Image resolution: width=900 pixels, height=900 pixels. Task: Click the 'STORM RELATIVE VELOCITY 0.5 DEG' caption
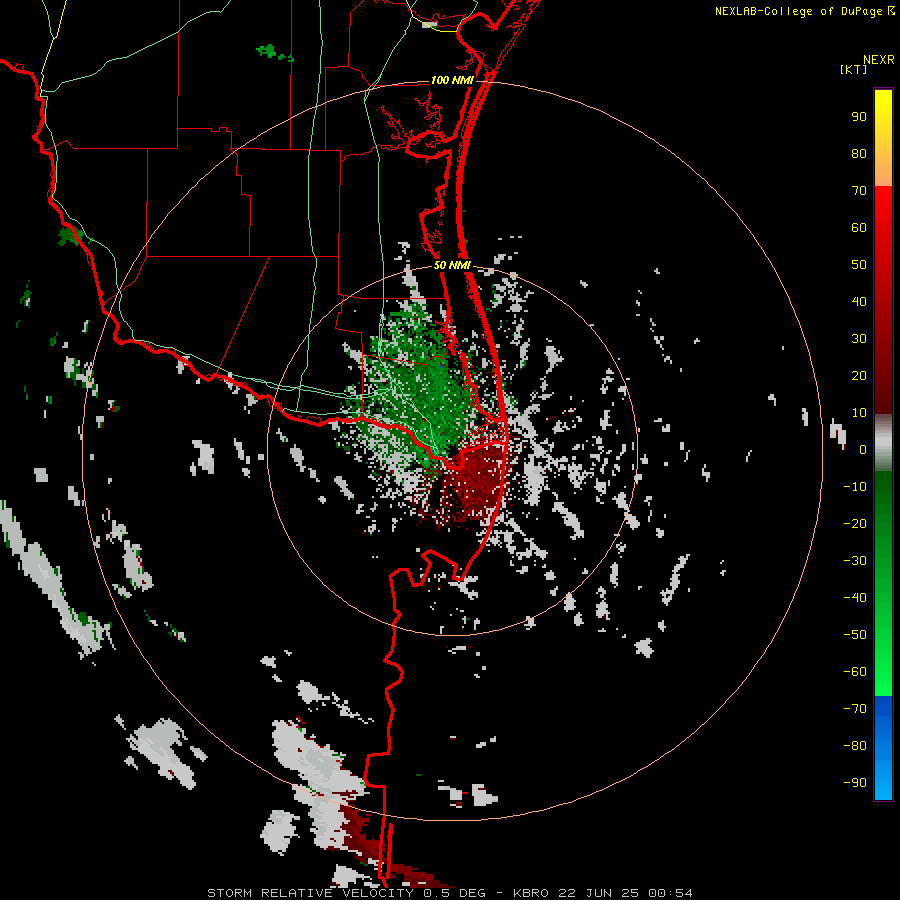pos(346,893)
